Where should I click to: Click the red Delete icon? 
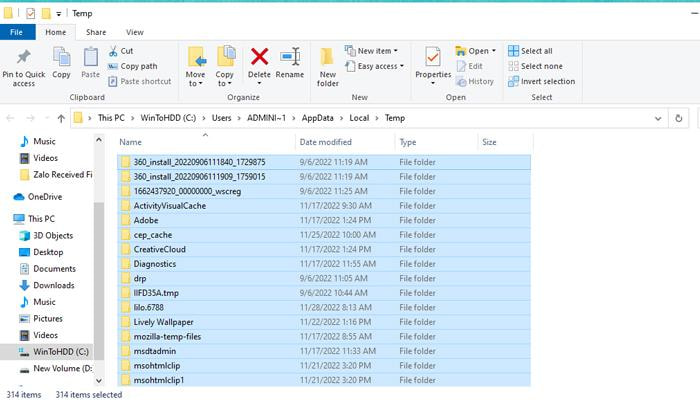pyautogui.click(x=259, y=57)
